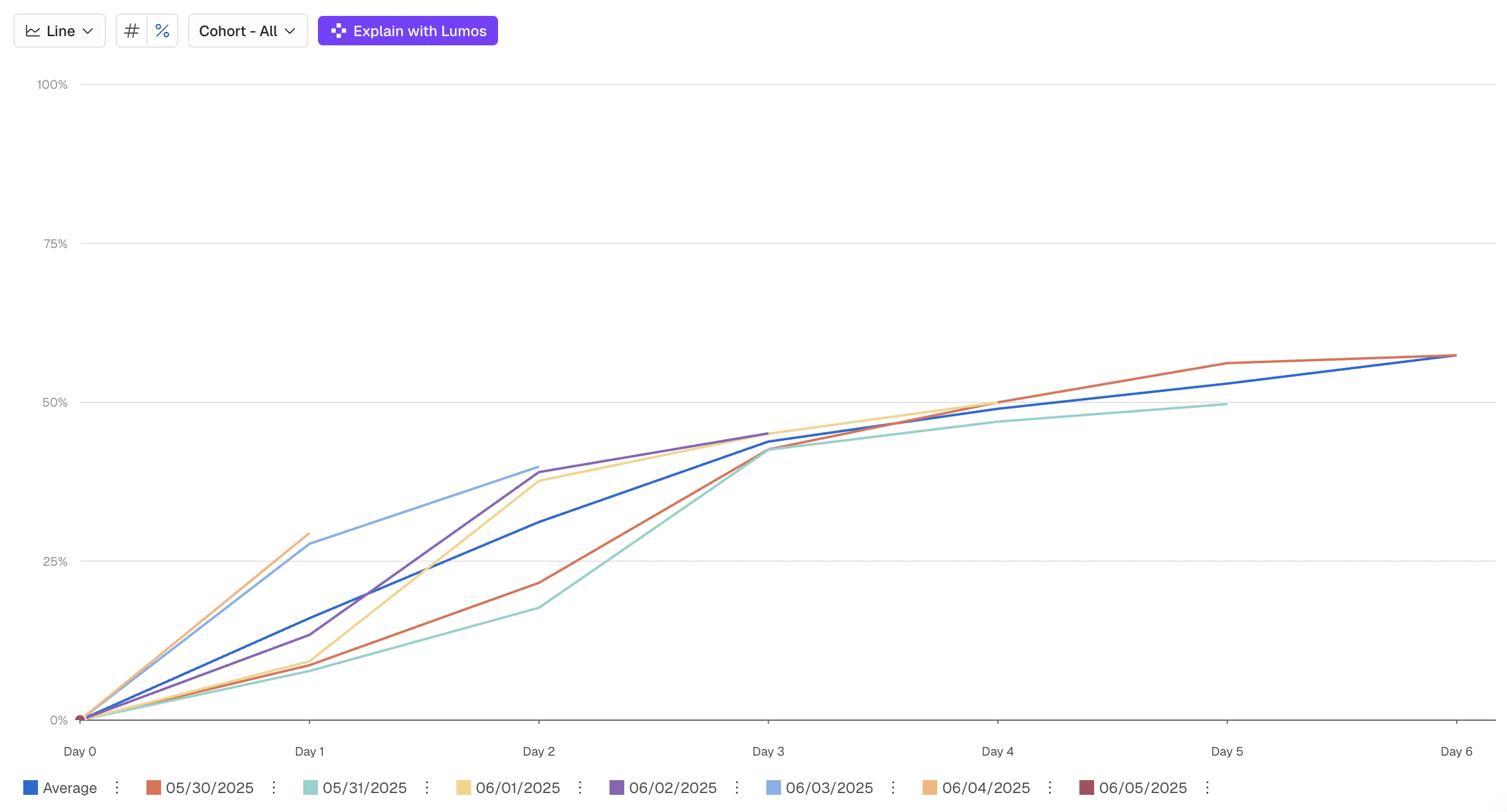Screen dimensions: 1507x812
Task: Open kebab menu for 05/30/2025 cohort
Action: [x=274, y=788]
